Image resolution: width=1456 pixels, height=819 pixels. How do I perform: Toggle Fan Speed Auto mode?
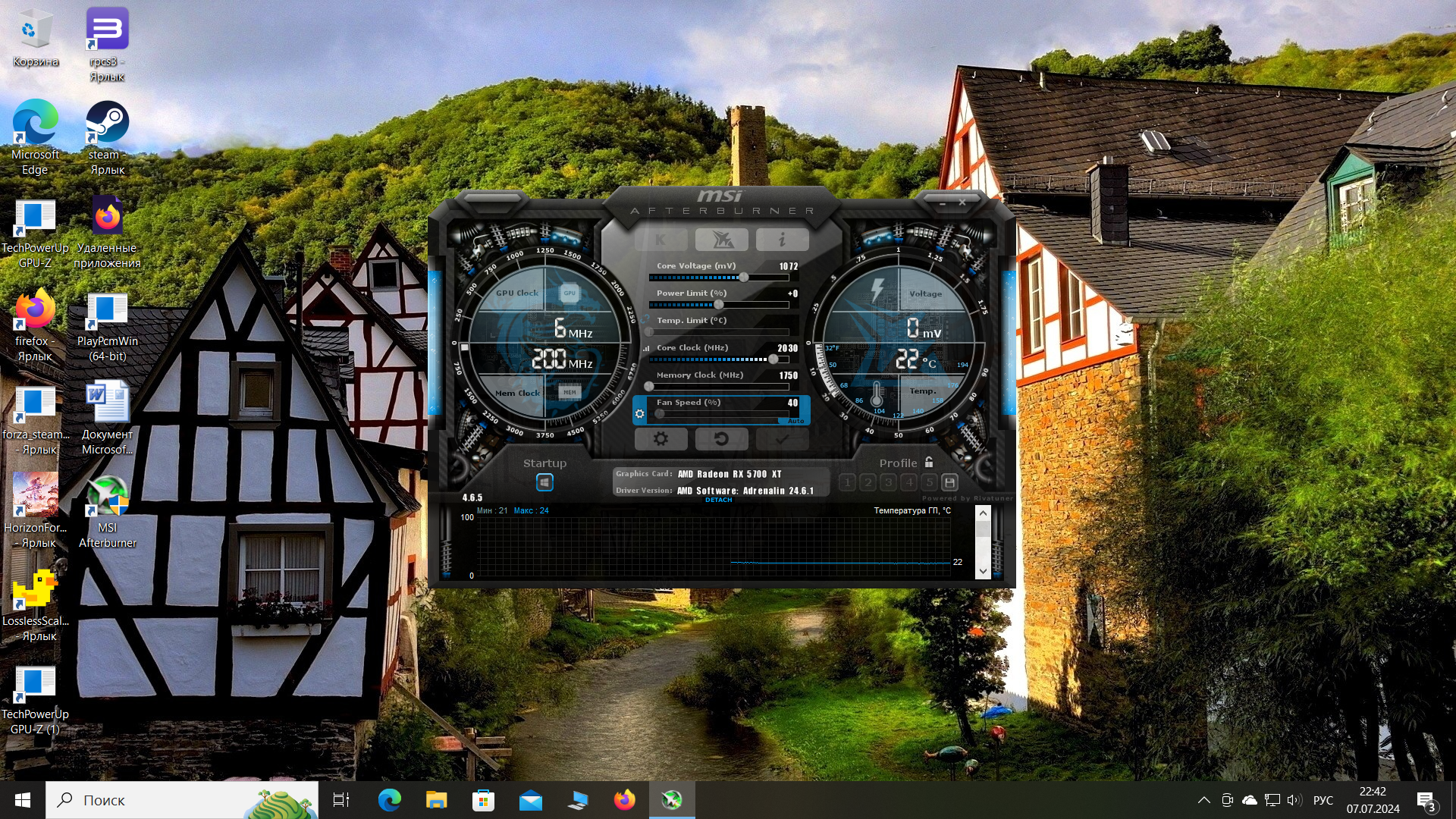pos(795,421)
